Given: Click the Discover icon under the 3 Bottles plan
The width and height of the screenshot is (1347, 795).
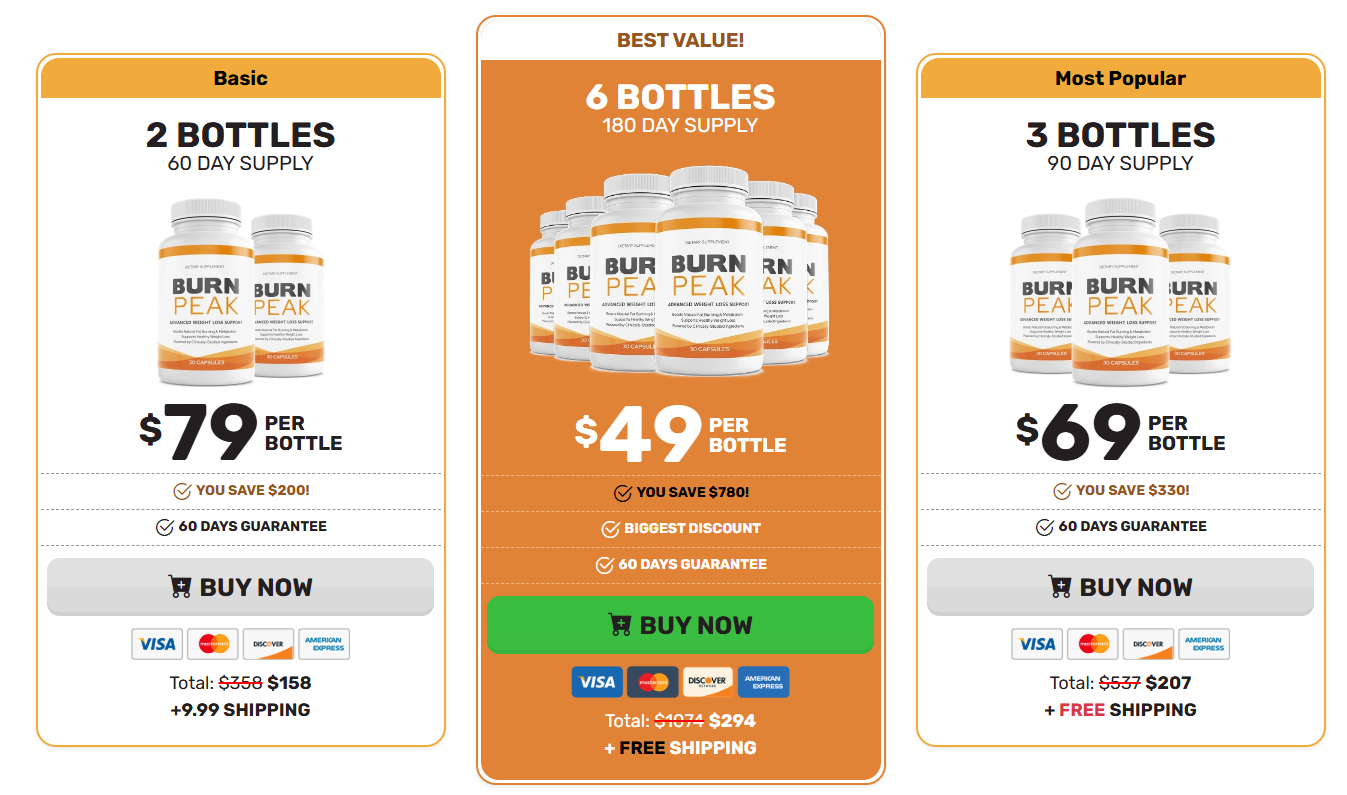Looking at the screenshot, I should (1148, 644).
